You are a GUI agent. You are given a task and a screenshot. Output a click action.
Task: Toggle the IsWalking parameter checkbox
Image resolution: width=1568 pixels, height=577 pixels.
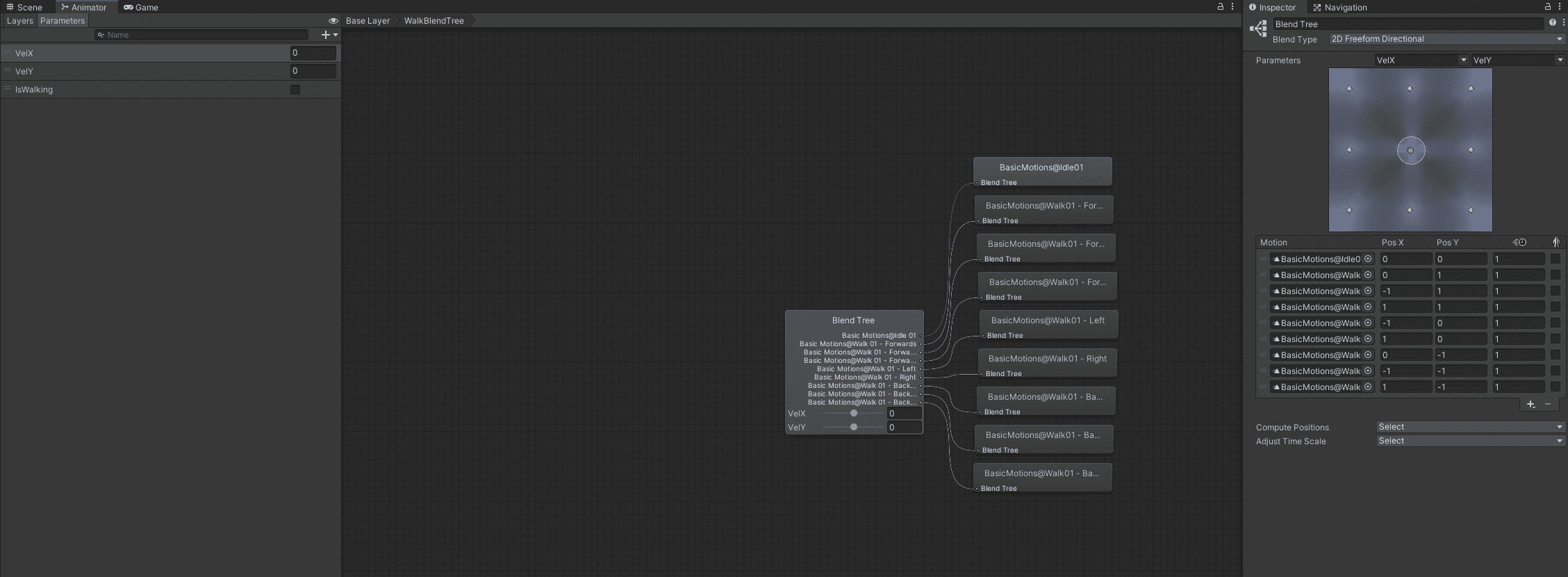coord(295,90)
